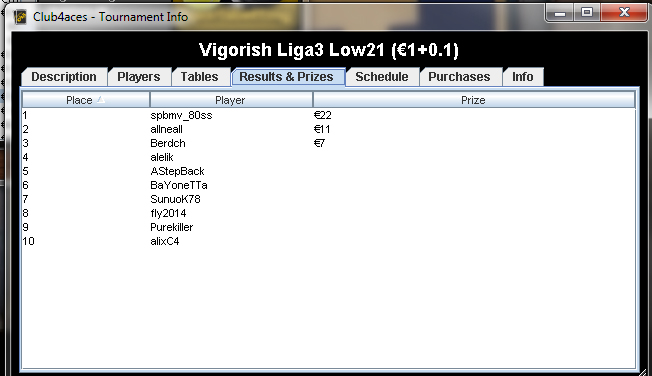652x376 pixels.
Task: Open the Description tab
Action: [64, 77]
